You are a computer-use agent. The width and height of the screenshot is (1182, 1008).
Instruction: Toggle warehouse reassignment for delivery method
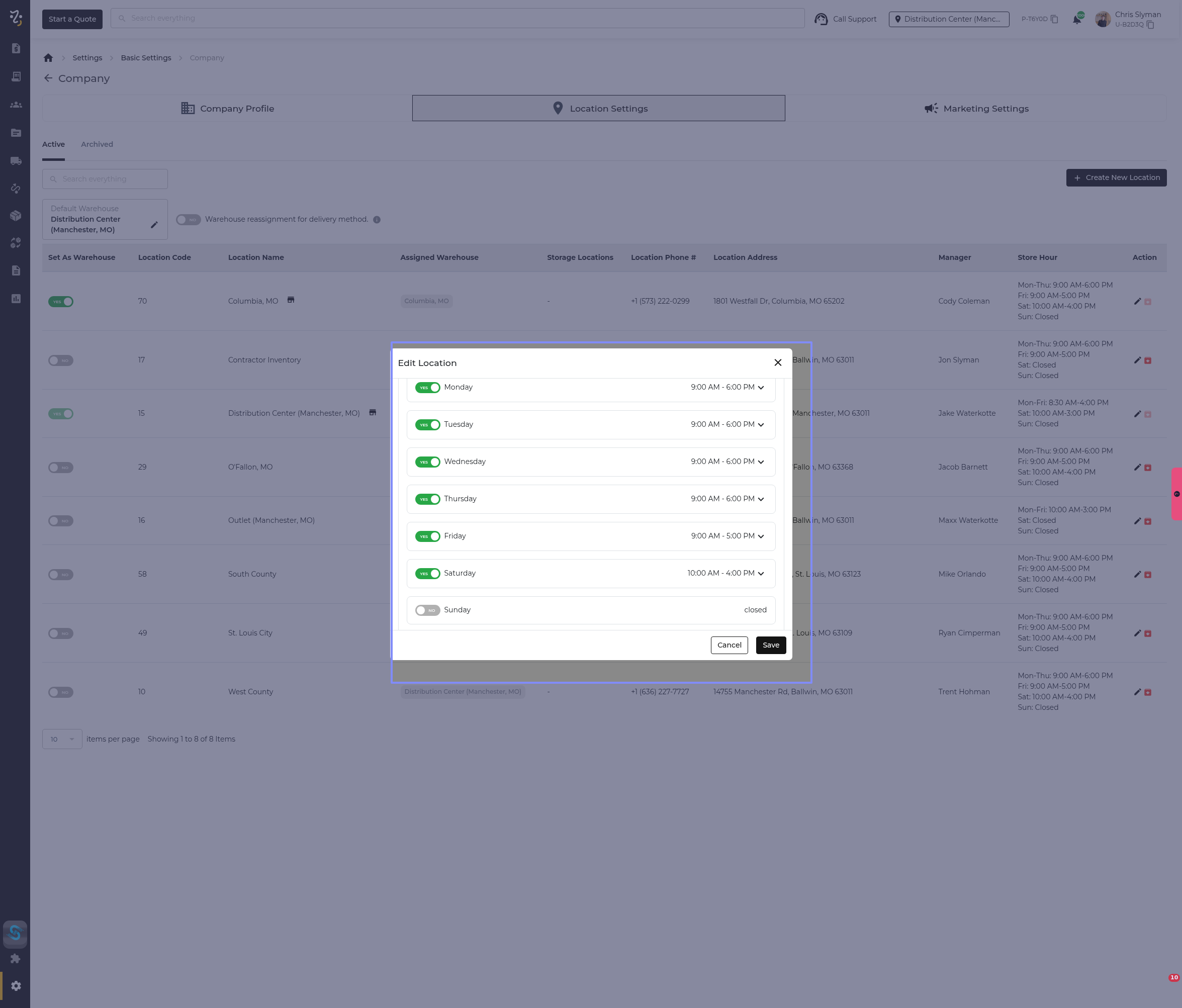pyautogui.click(x=188, y=220)
